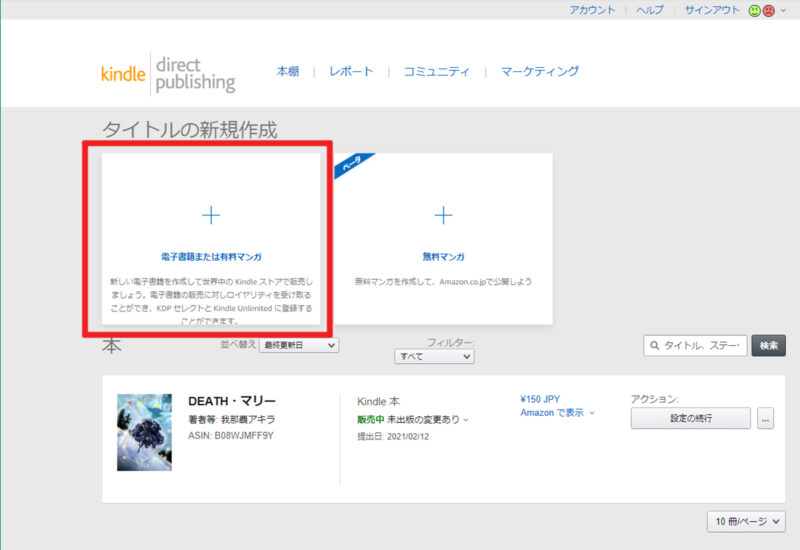Screen dimensions: 800x550
Task: Open the ellipsis more-actions button
Action: 765,418
